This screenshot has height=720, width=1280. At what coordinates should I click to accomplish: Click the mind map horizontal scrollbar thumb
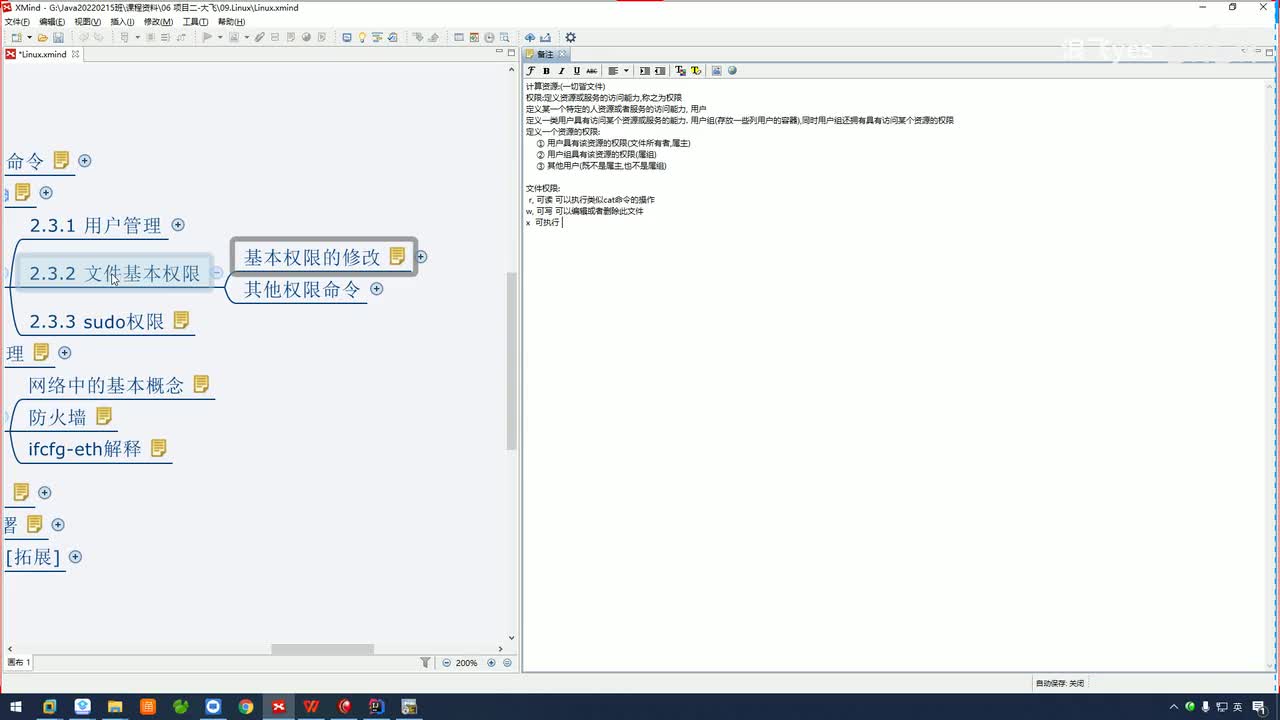(x=322, y=649)
